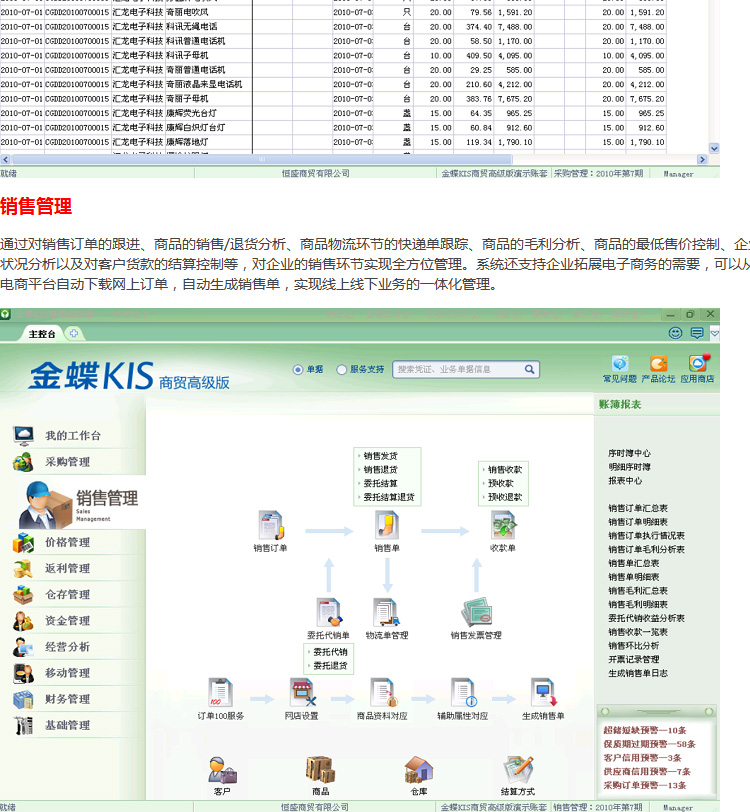Open 基础管理 module in sidebar

[x=68, y=725]
